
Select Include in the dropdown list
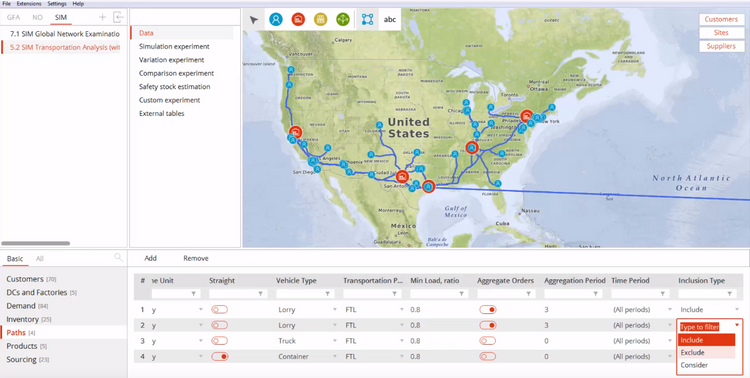[x=706, y=340]
